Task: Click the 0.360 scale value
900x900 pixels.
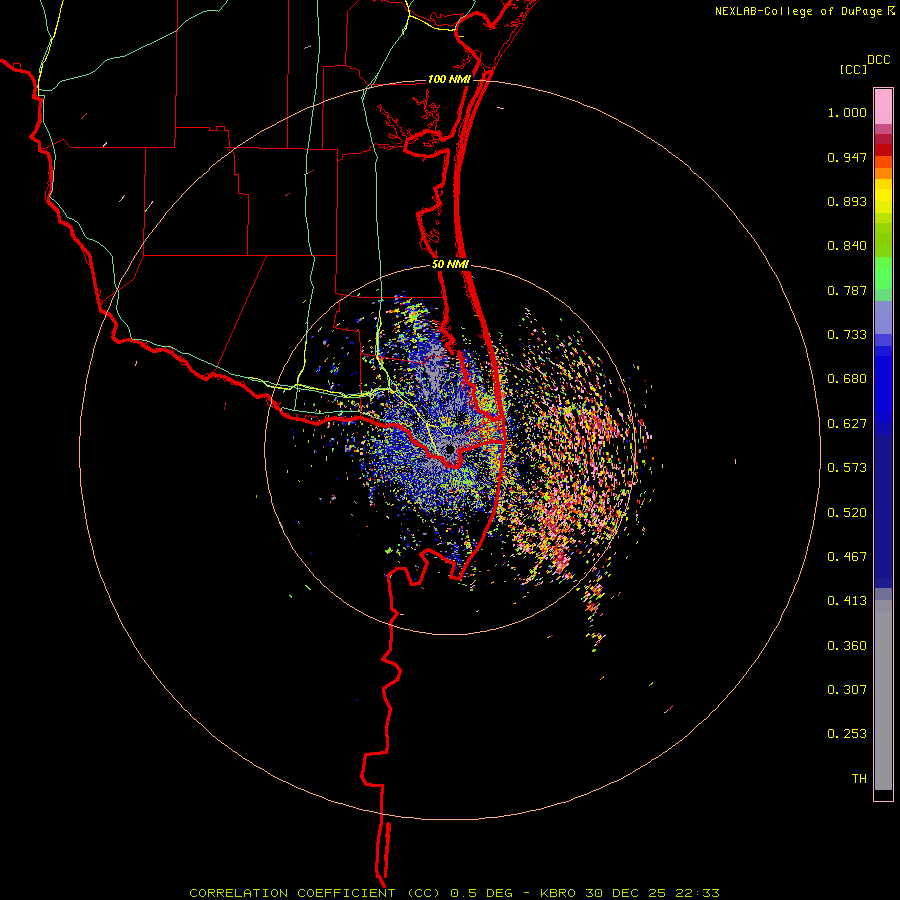Action: pyautogui.click(x=847, y=646)
